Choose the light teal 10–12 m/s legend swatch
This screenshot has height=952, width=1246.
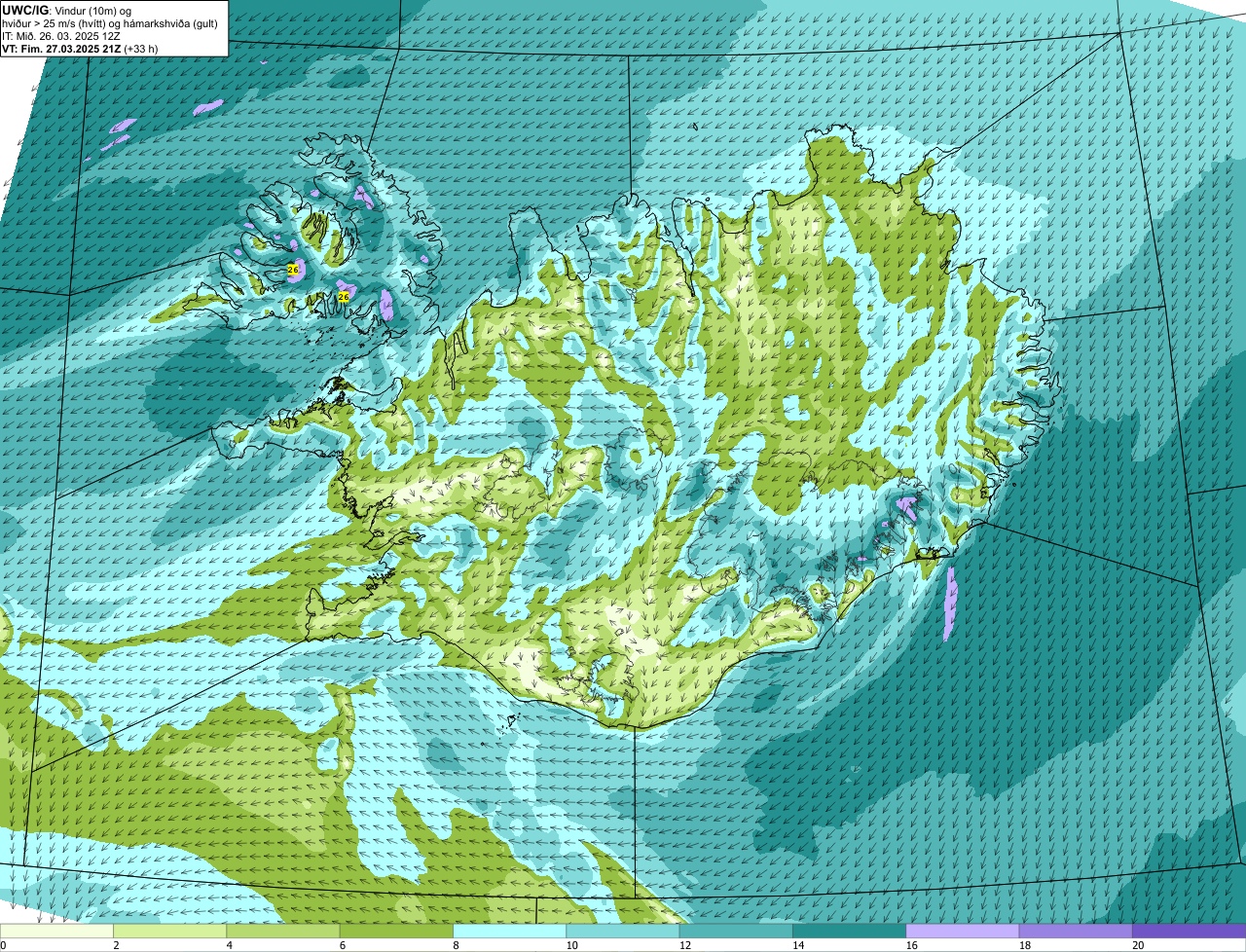tap(623, 932)
